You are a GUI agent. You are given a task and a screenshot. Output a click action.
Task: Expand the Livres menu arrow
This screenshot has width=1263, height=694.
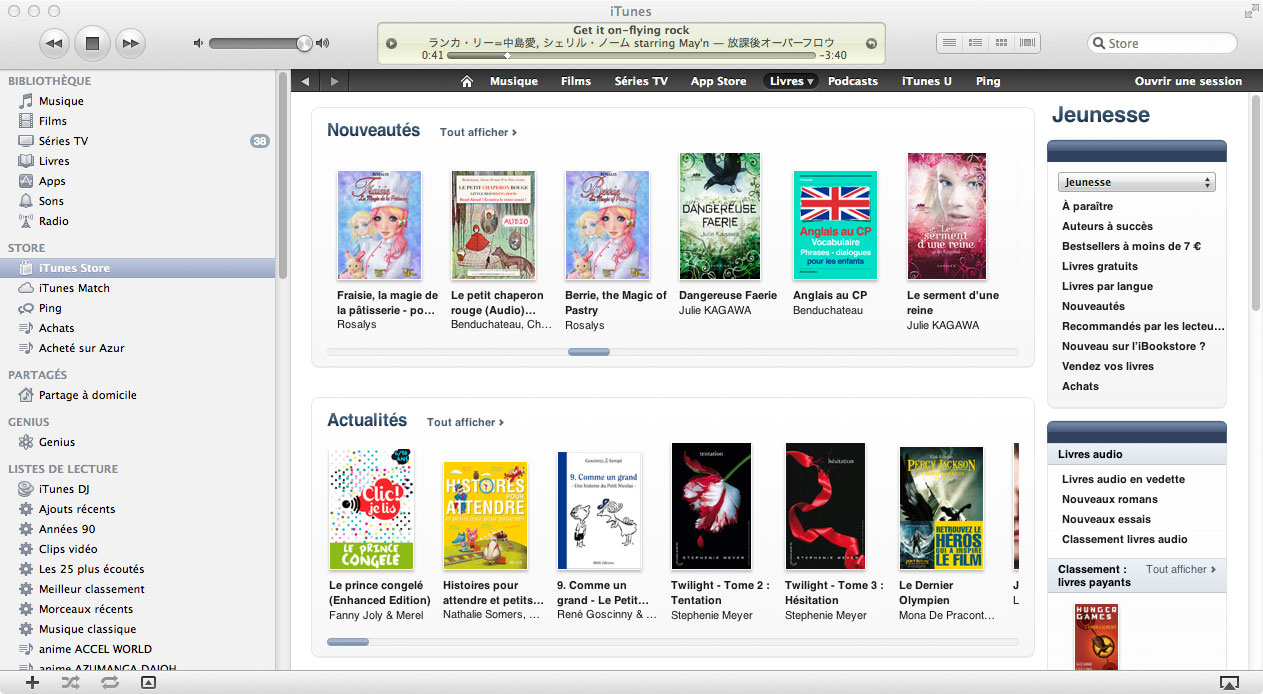tap(810, 82)
